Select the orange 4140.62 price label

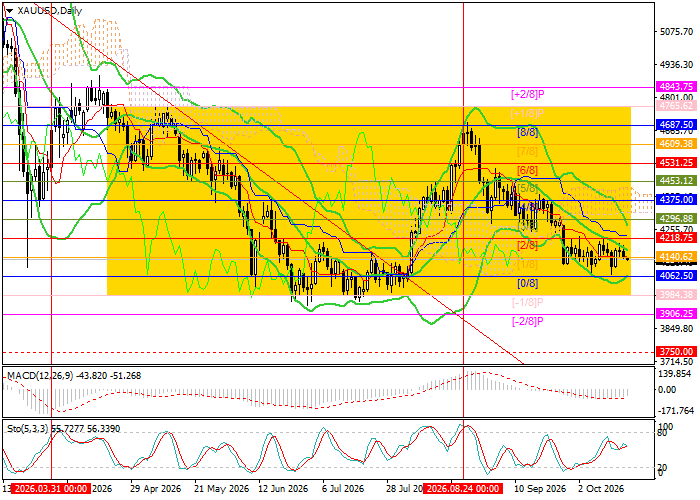(x=676, y=257)
